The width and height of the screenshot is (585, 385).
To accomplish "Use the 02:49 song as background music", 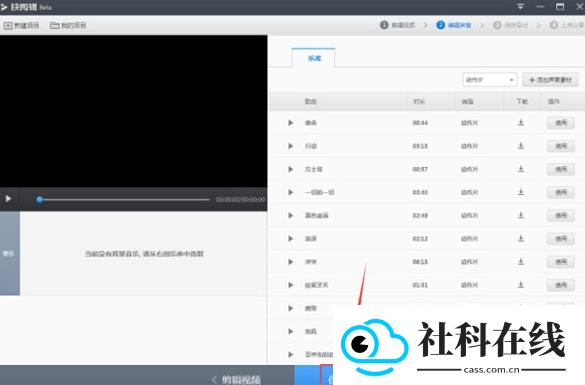I will coord(560,215).
